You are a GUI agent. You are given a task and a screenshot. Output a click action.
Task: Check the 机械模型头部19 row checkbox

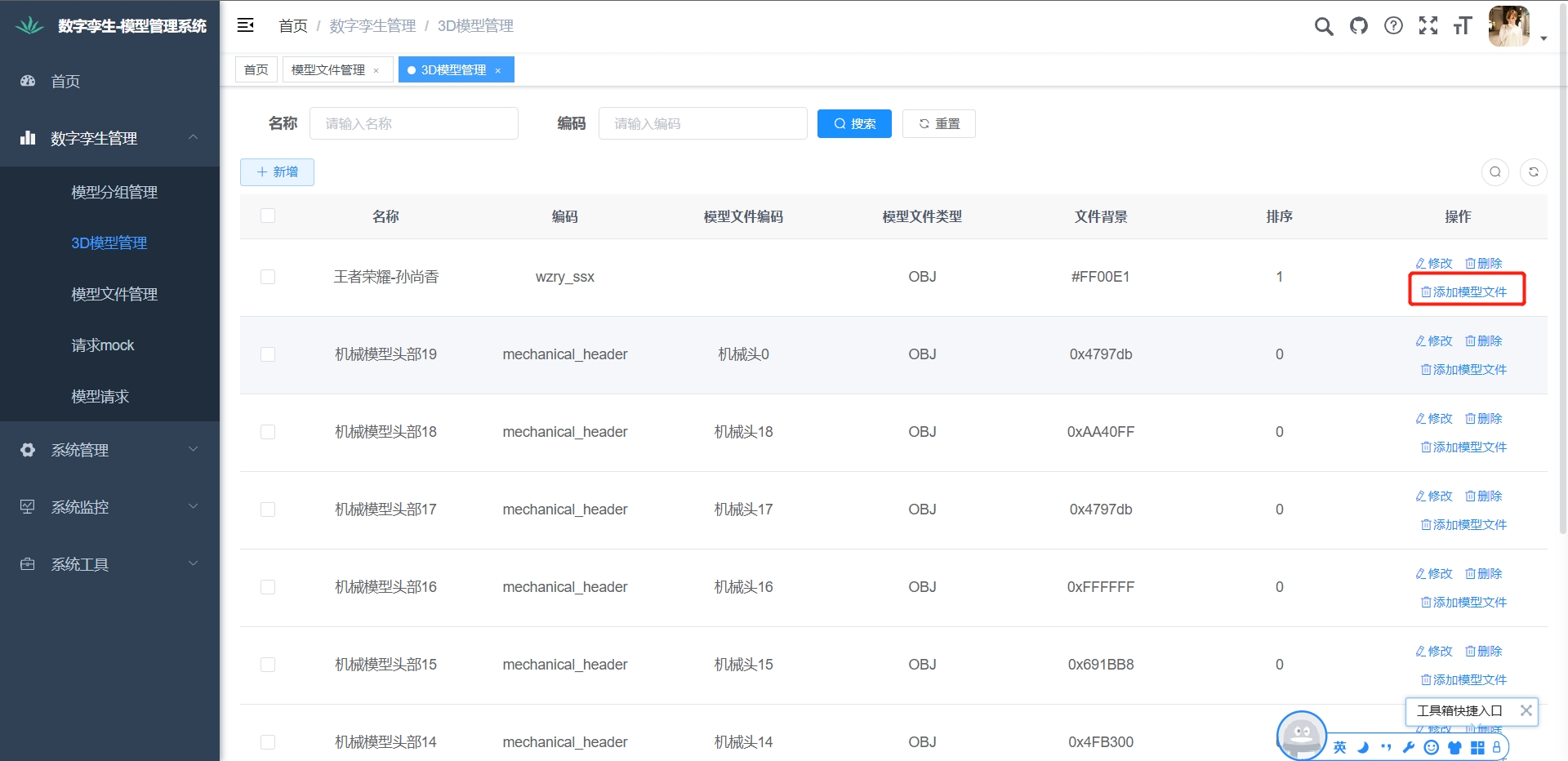click(268, 354)
